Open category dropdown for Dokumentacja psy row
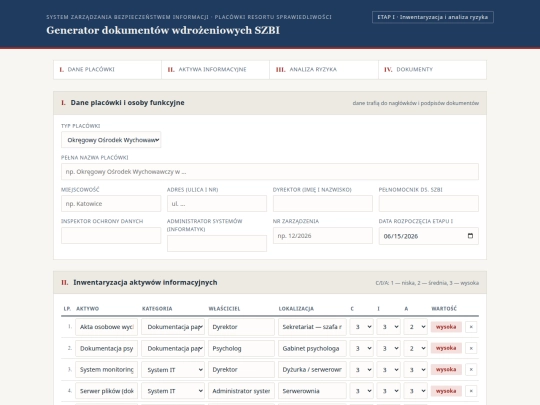Screen dimensions: 540x405 173,348
